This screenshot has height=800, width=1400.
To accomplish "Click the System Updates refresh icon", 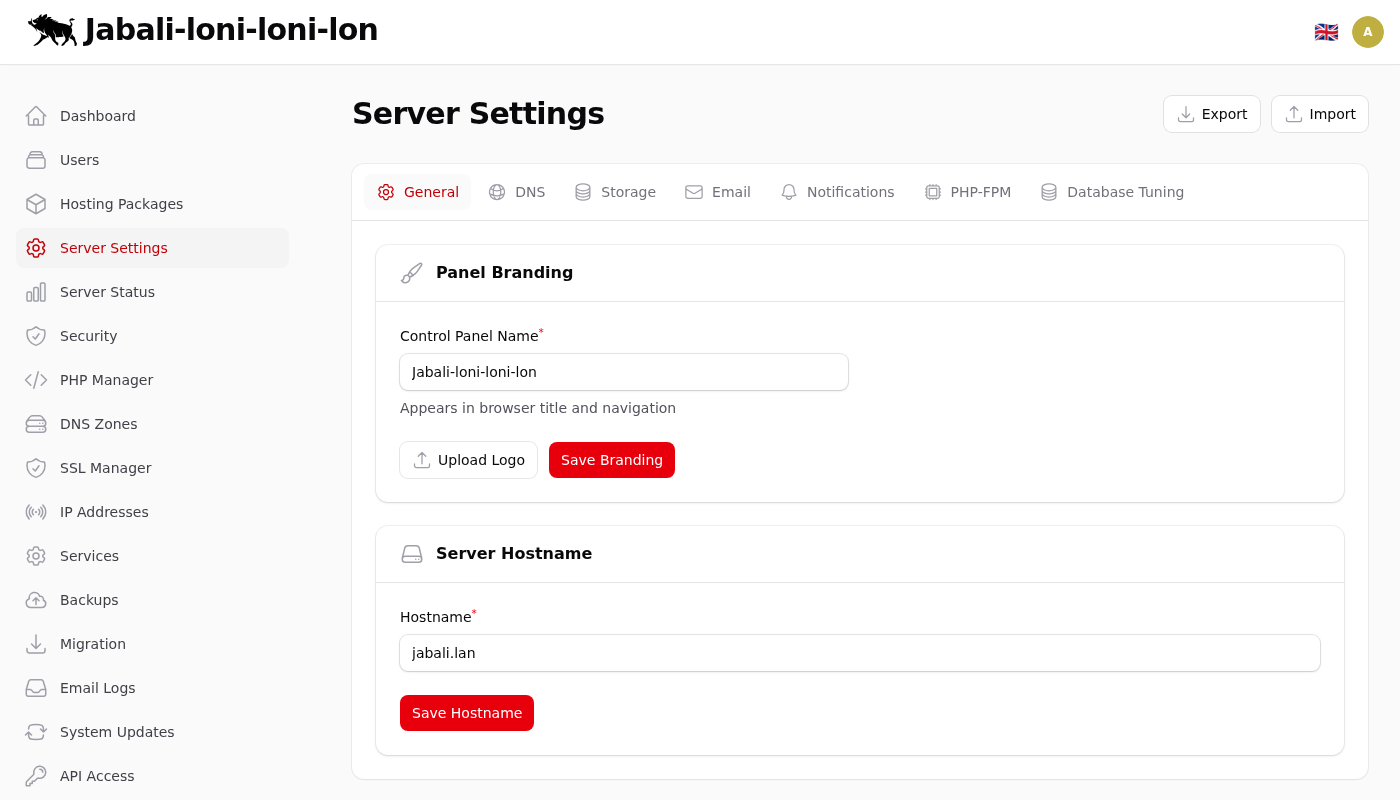I will coord(36,732).
